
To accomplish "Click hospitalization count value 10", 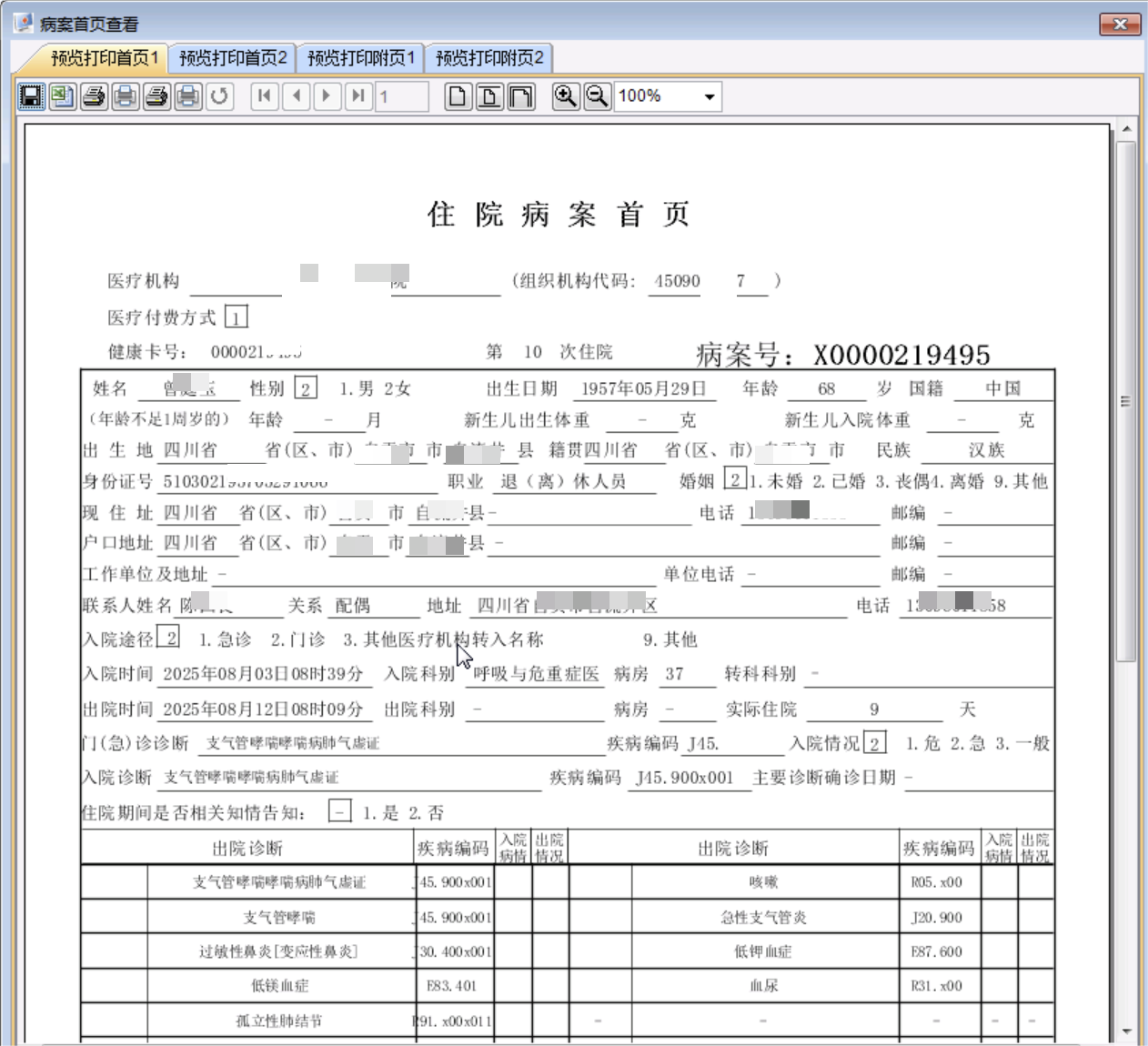I will [x=533, y=352].
